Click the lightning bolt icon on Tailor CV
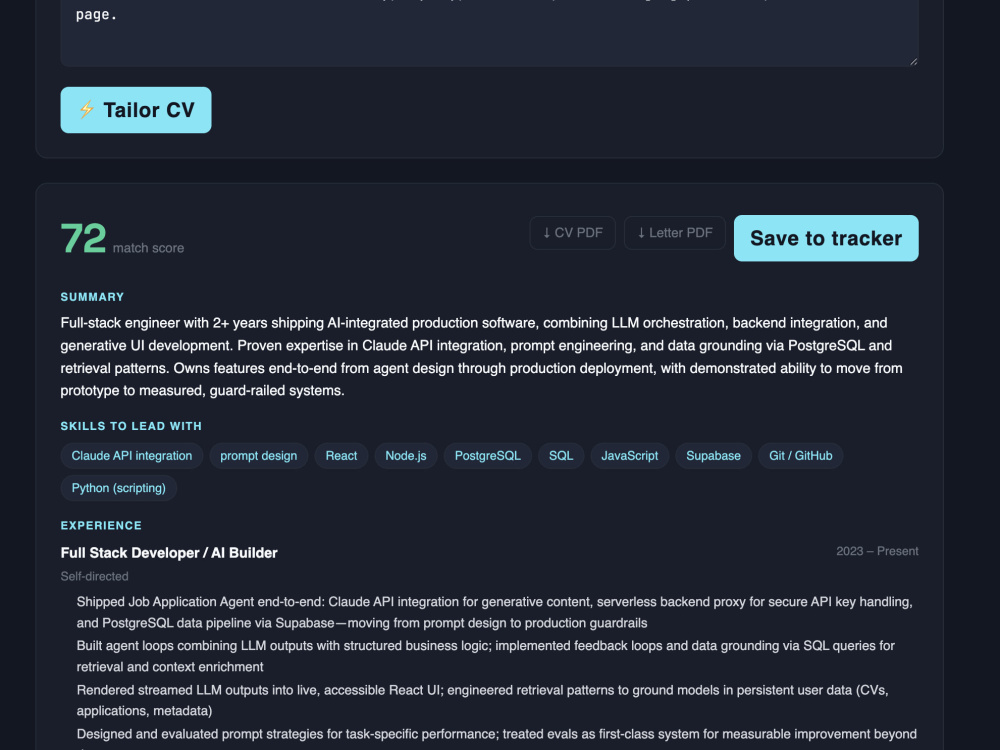Screen dimensions: 1000x750 [86, 110]
